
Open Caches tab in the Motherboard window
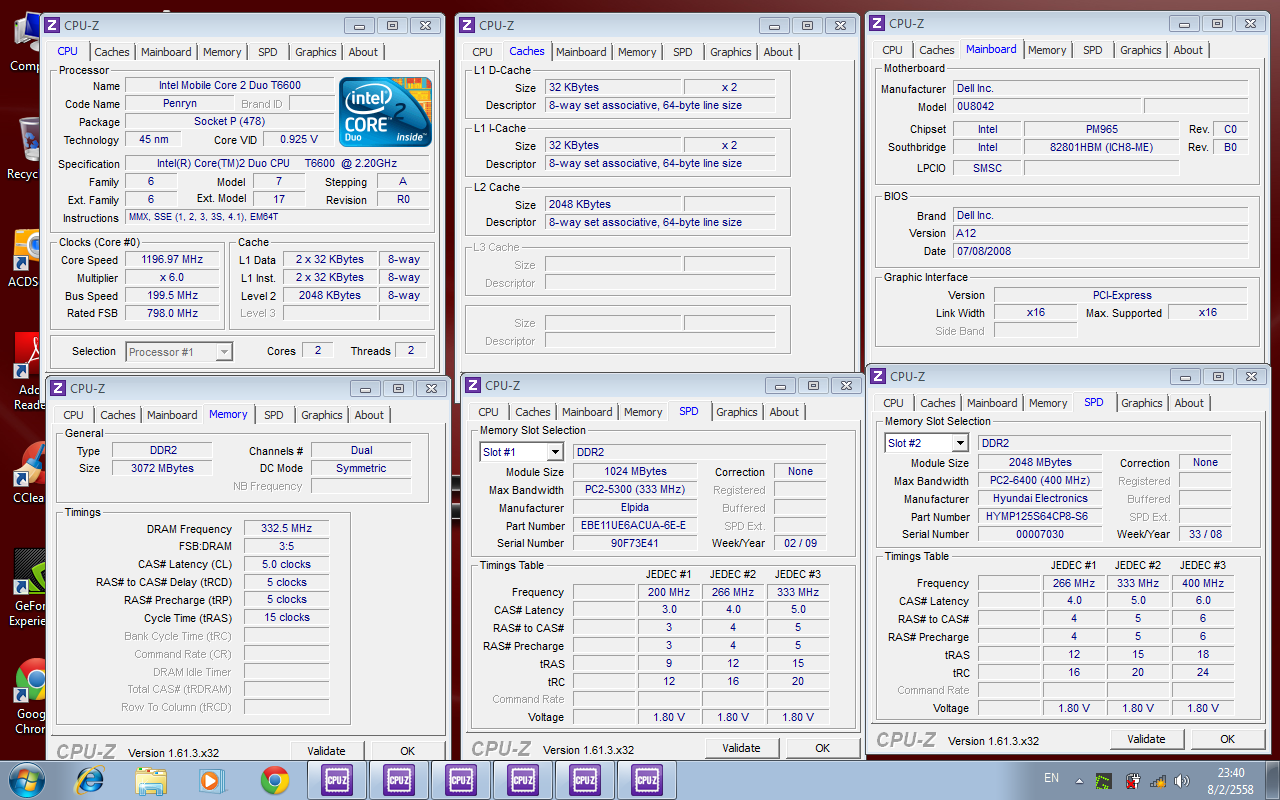tap(937, 50)
